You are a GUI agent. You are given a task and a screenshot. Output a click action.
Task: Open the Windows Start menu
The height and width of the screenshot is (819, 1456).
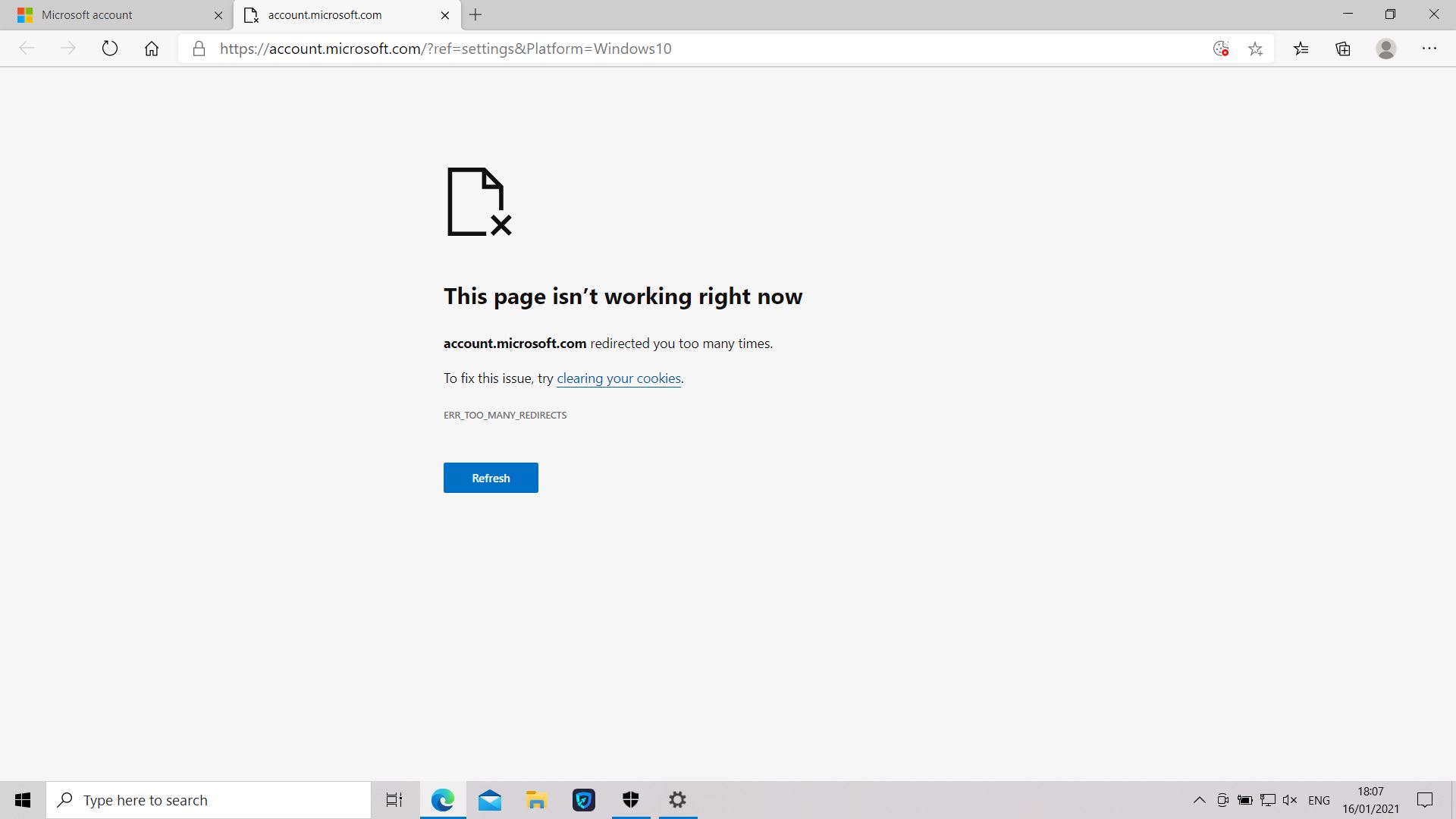23,800
